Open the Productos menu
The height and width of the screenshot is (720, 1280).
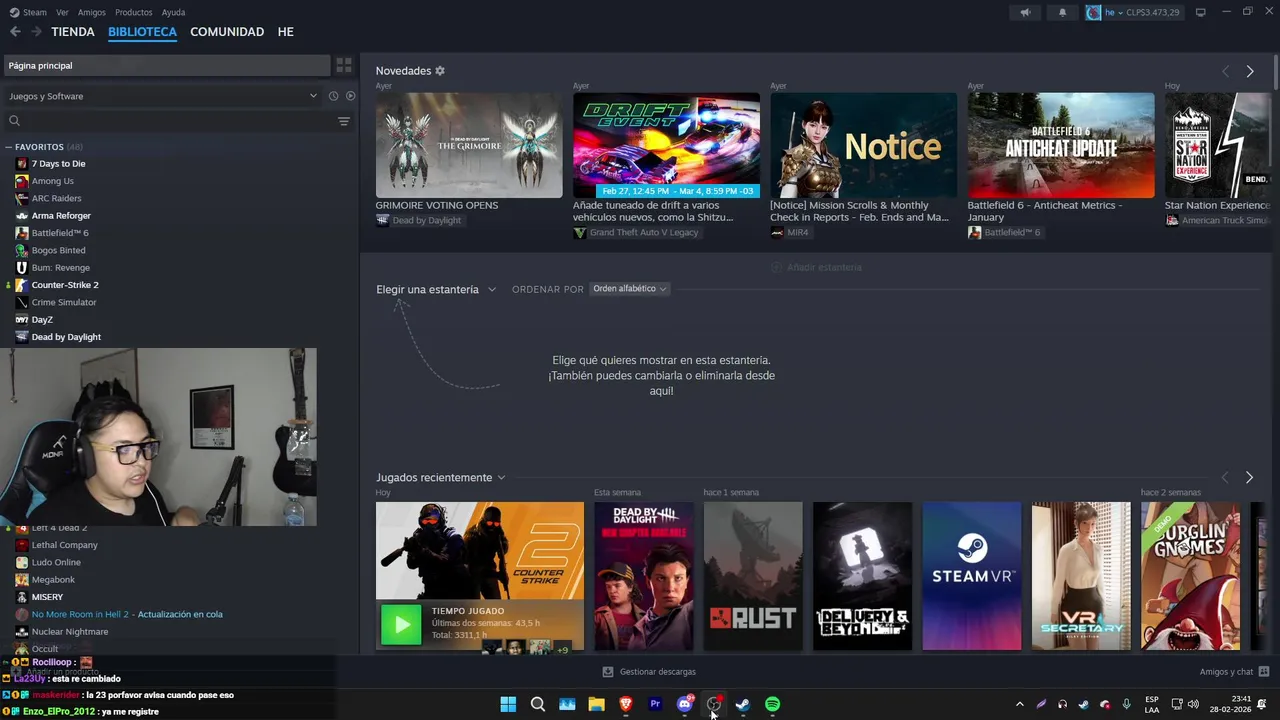point(134,12)
